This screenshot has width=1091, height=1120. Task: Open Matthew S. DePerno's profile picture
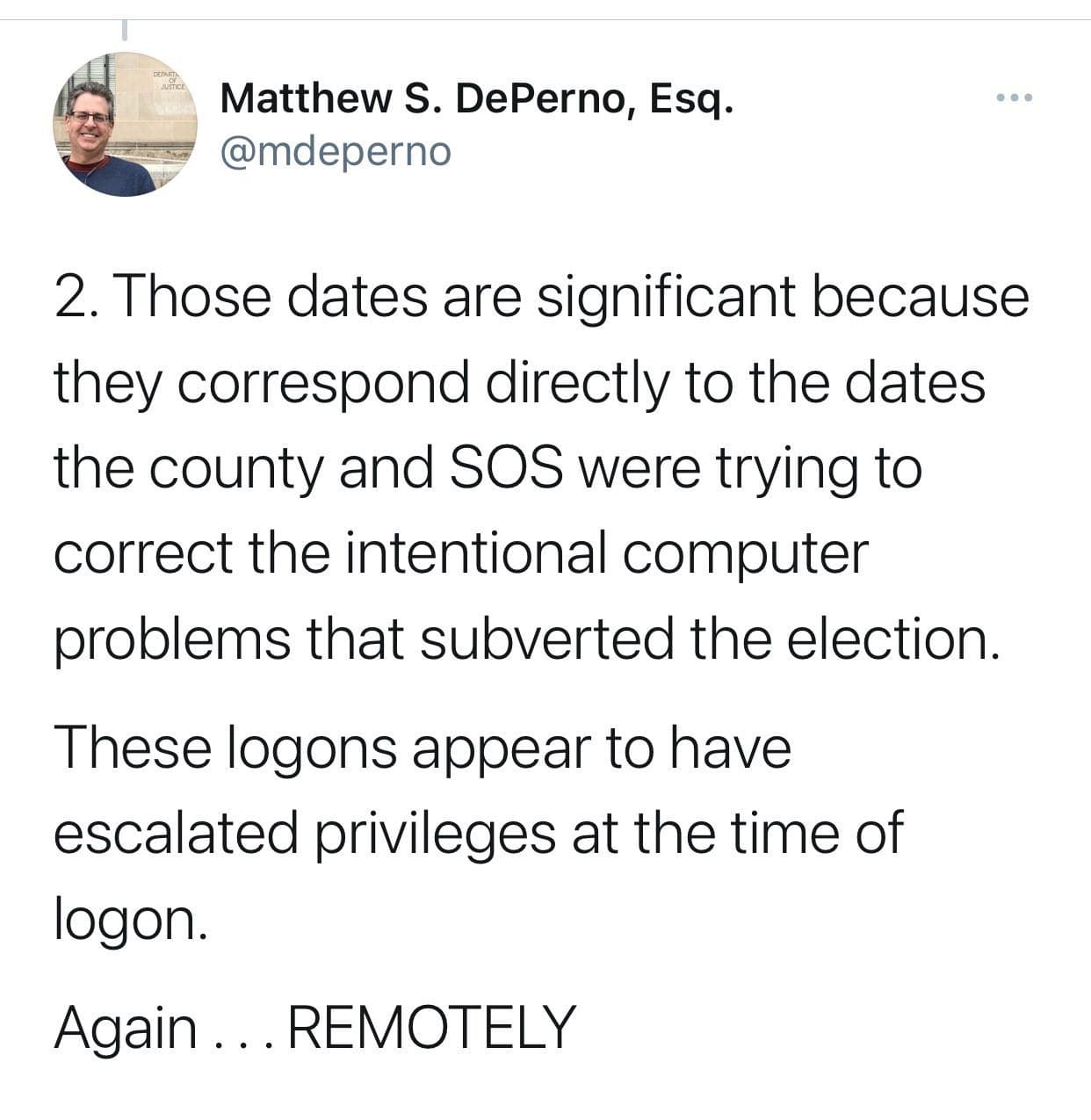(x=125, y=124)
